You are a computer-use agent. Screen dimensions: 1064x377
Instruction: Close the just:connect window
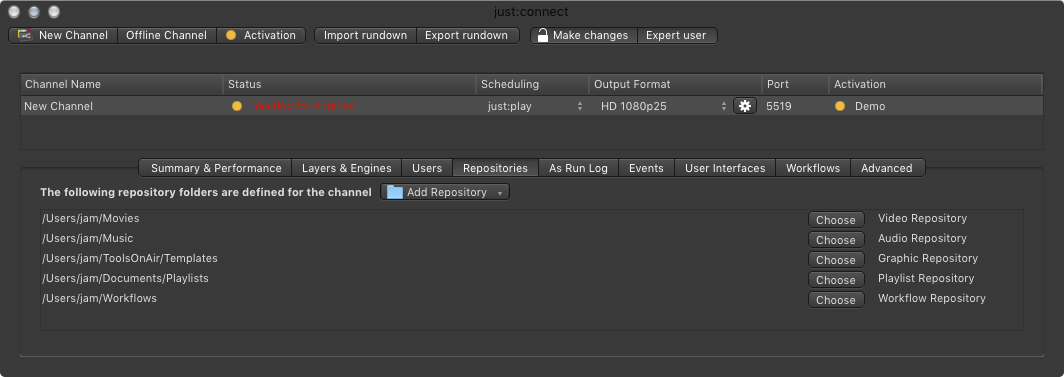pyautogui.click(x=14, y=12)
